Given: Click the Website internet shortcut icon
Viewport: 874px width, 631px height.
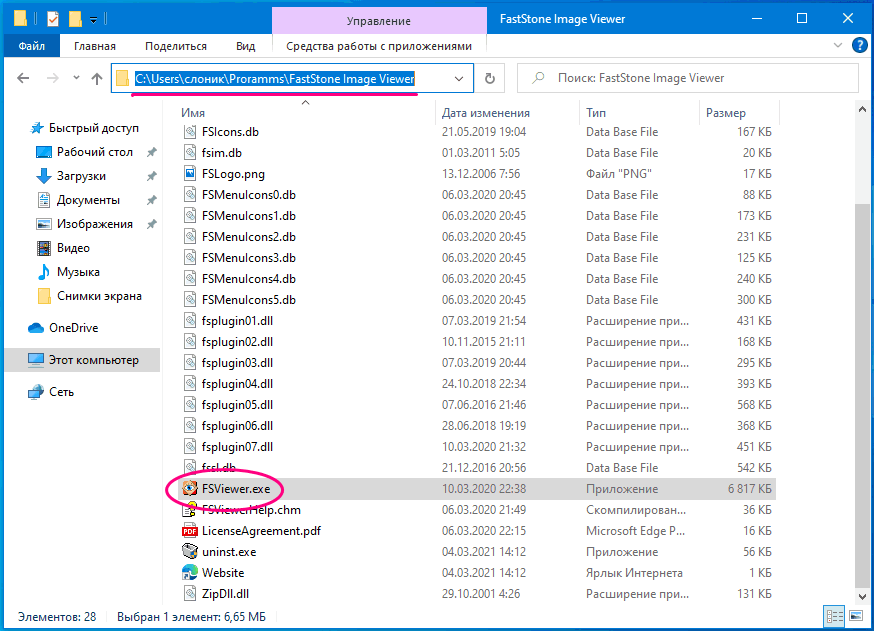Looking at the screenshot, I should coord(190,573).
